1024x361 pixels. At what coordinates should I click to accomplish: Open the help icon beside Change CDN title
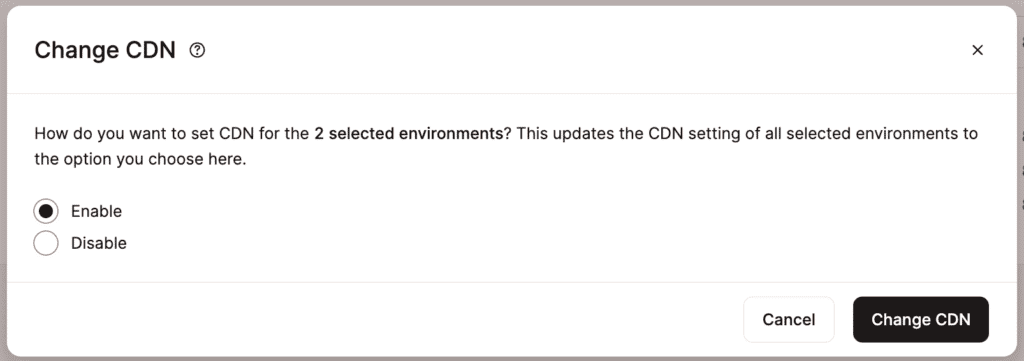(x=197, y=50)
